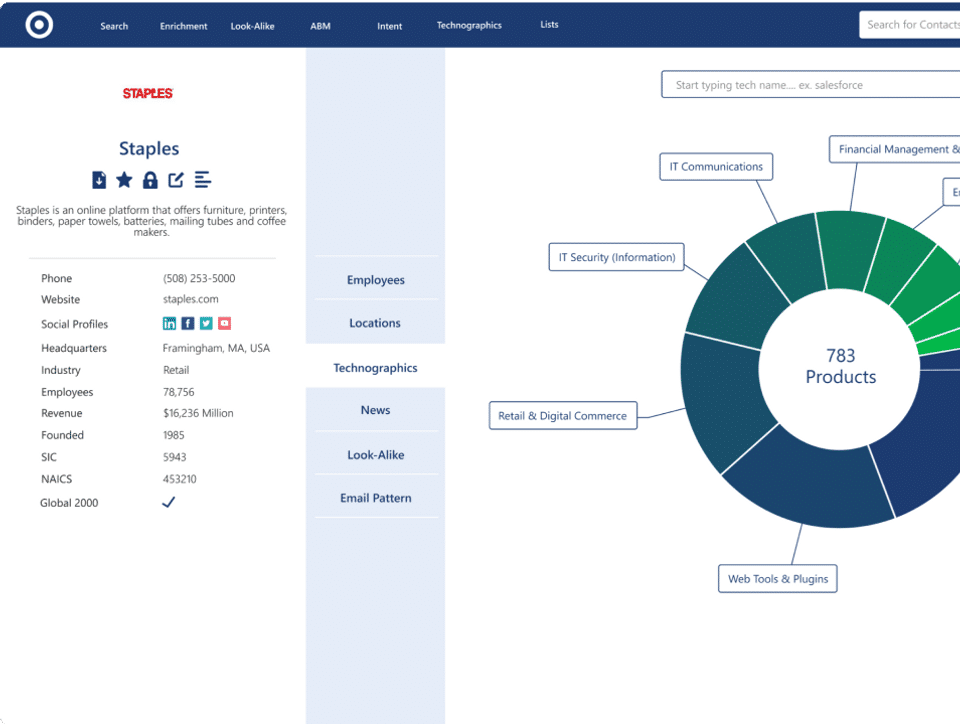Switch to the Email Pattern side tab

[x=376, y=498]
